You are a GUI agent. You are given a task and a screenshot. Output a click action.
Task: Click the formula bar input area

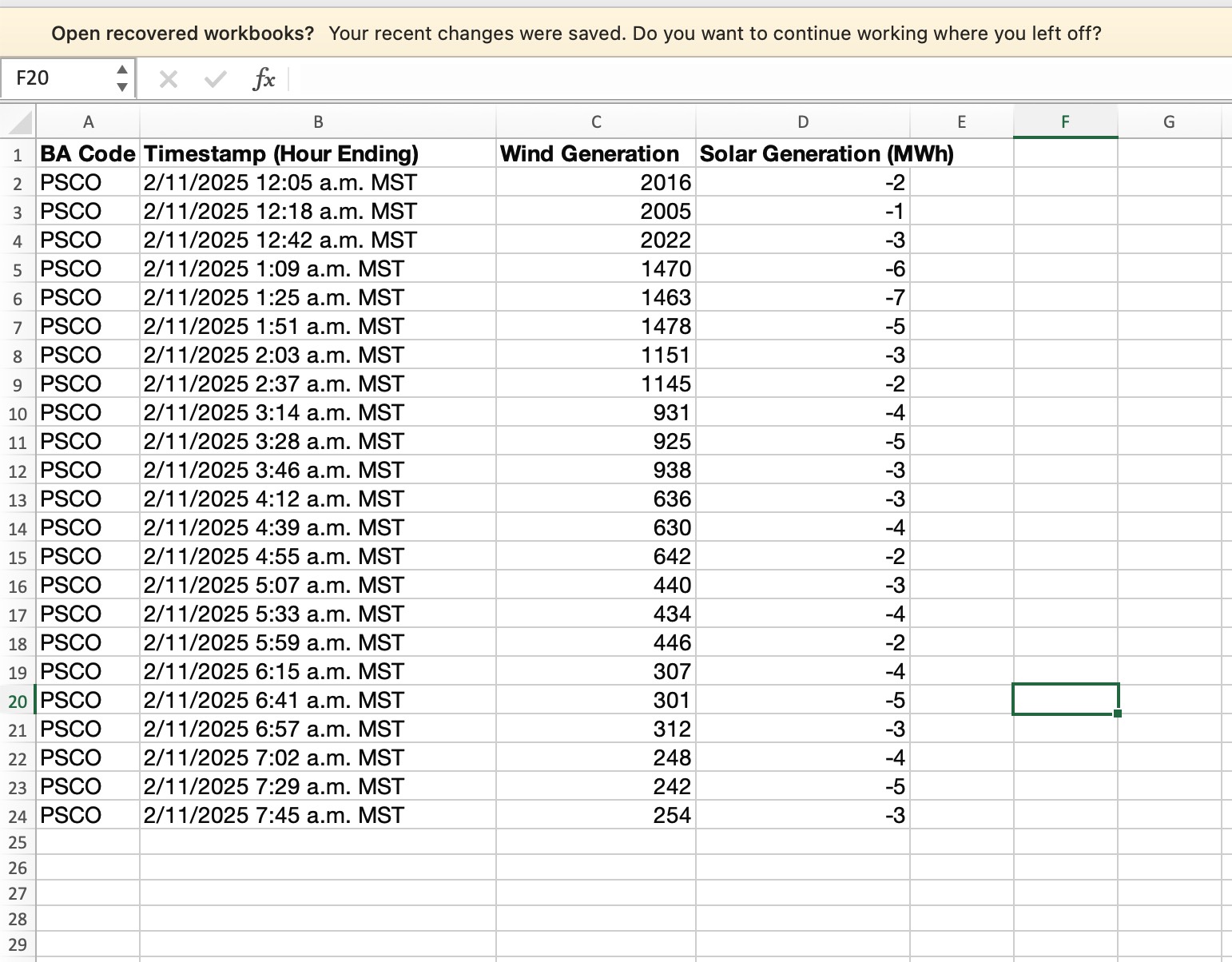(559, 78)
